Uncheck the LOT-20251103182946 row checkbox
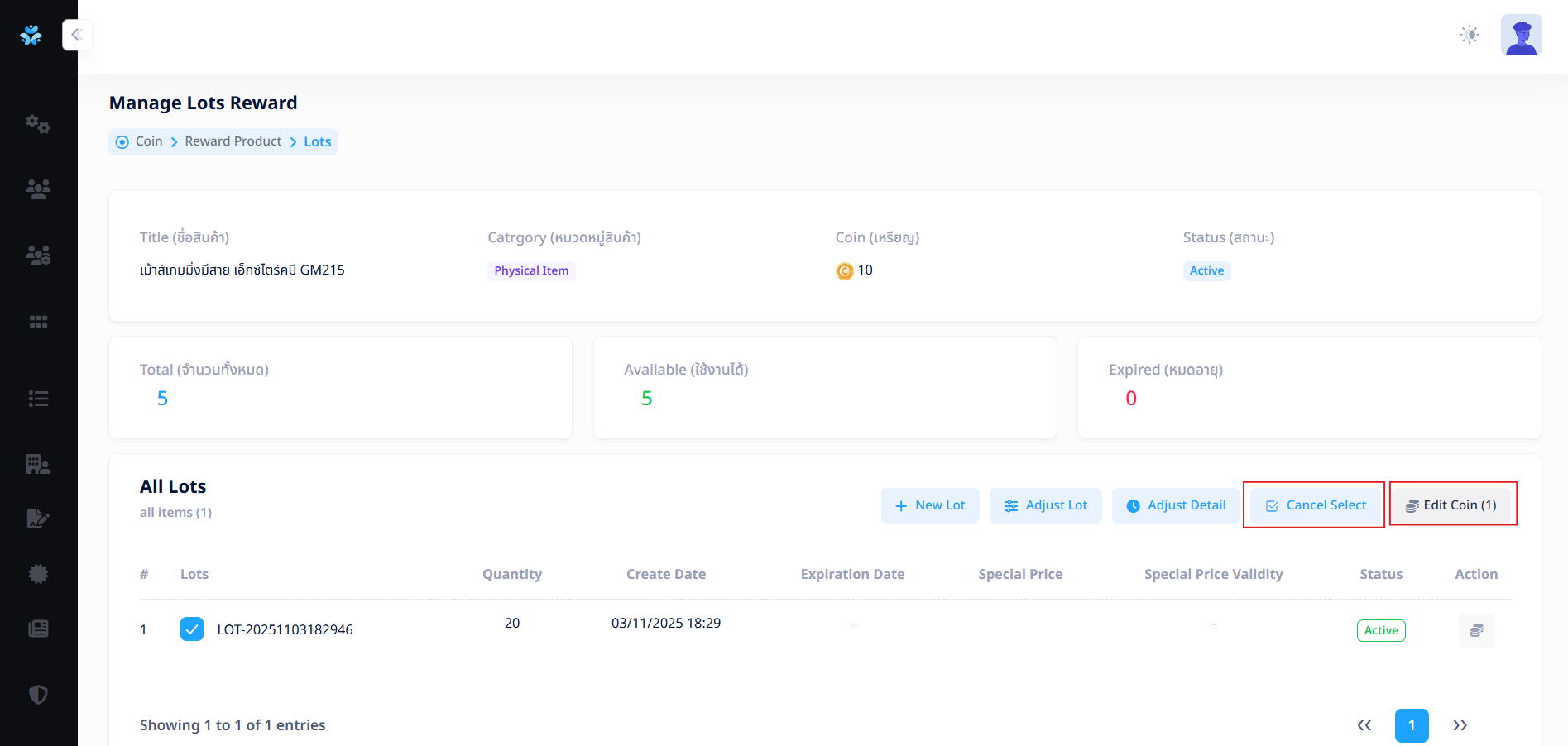Viewport: 1568px width, 746px height. [192, 629]
